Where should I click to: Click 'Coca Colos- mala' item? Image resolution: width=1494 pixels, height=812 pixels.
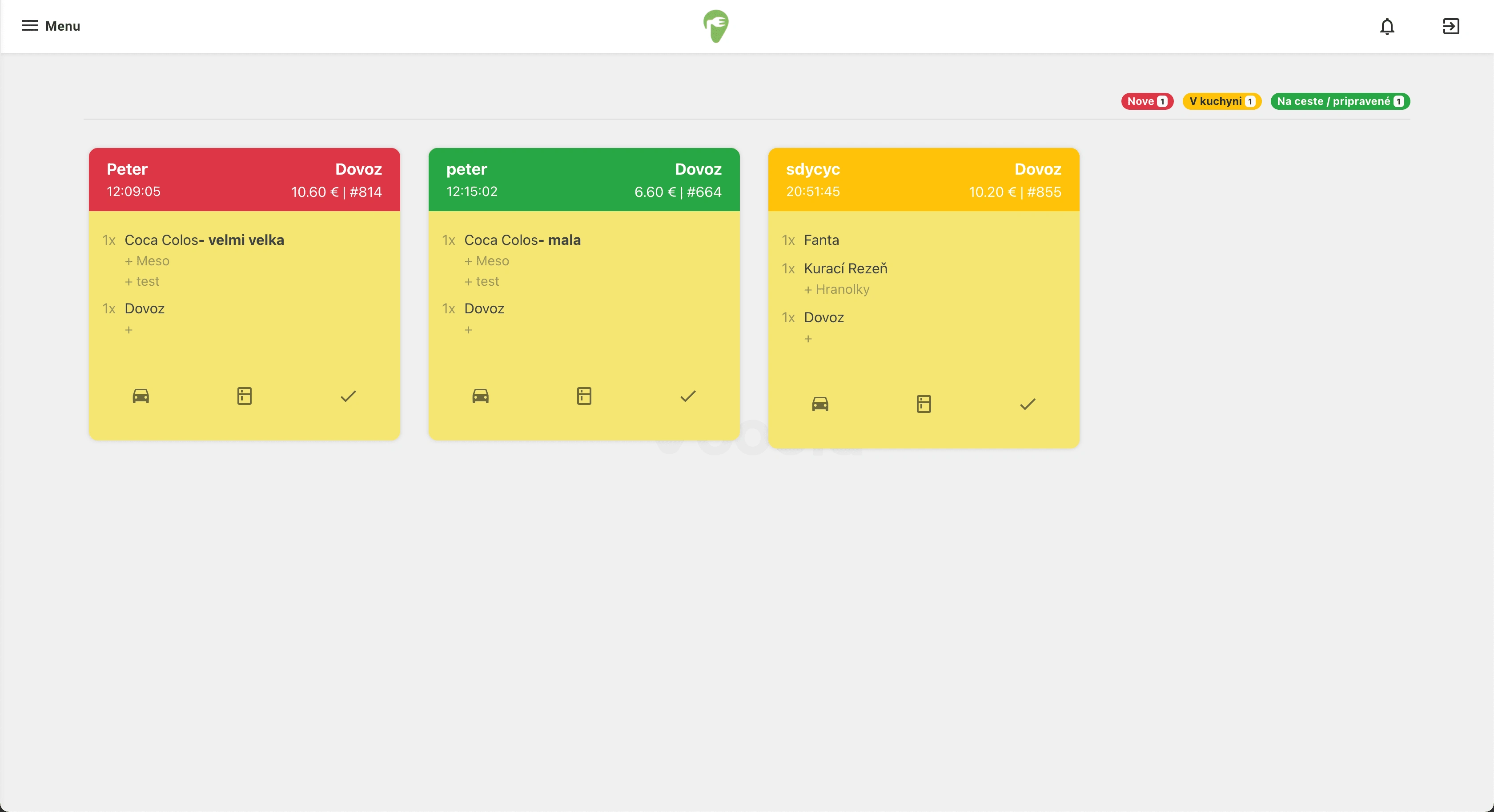[x=522, y=240]
